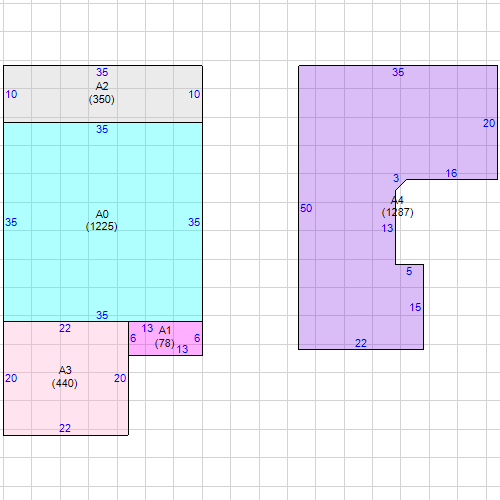The height and width of the screenshot is (500, 500).
Task: Click the 20 dimension on A3's right edge
Action: pos(120,378)
